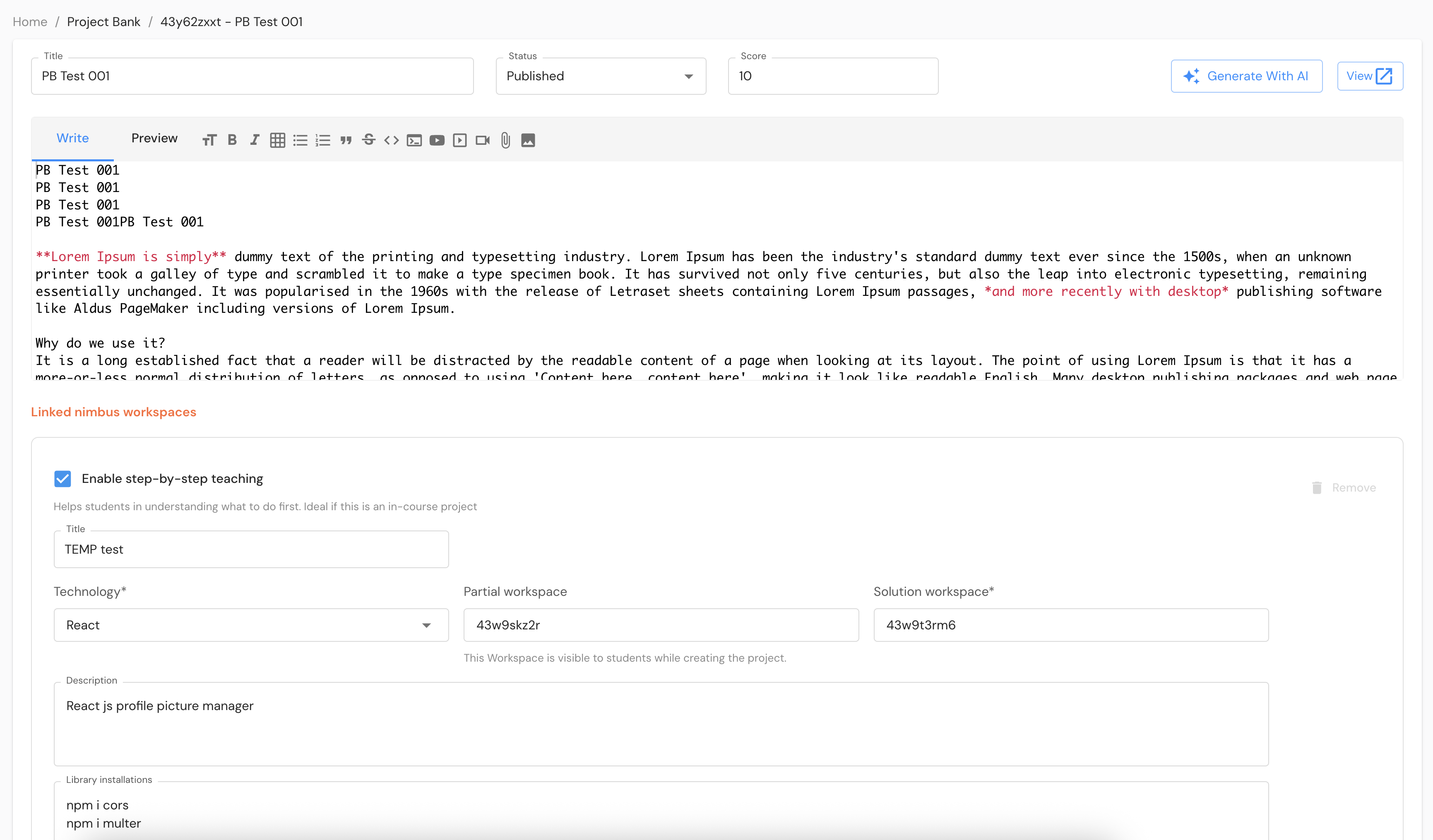Image resolution: width=1433 pixels, height=840 pixels.
Task: Insert inline code with angle-brackets icon
Action: (391, 140)
